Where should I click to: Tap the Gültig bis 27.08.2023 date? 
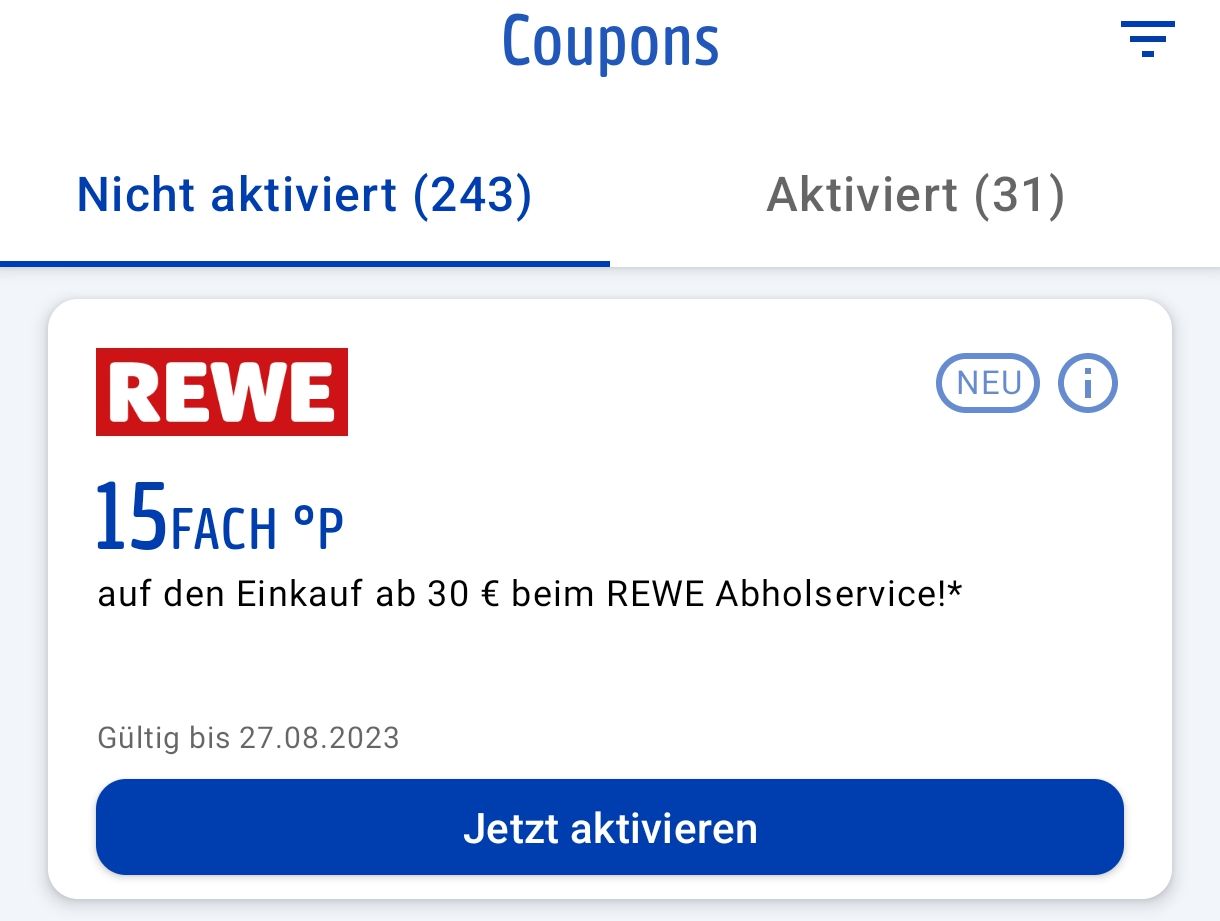248,738
